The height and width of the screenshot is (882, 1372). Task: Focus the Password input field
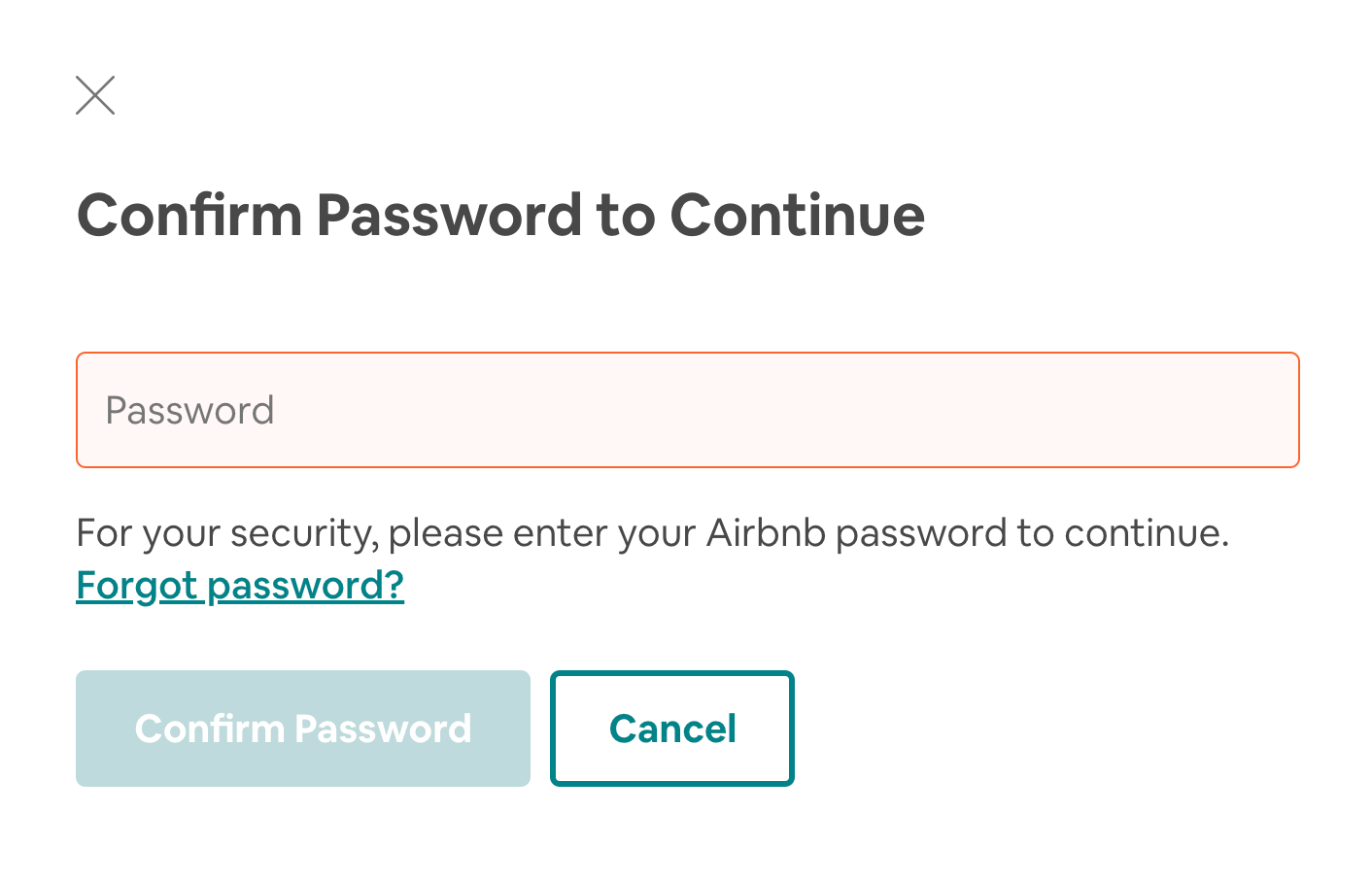687,410
